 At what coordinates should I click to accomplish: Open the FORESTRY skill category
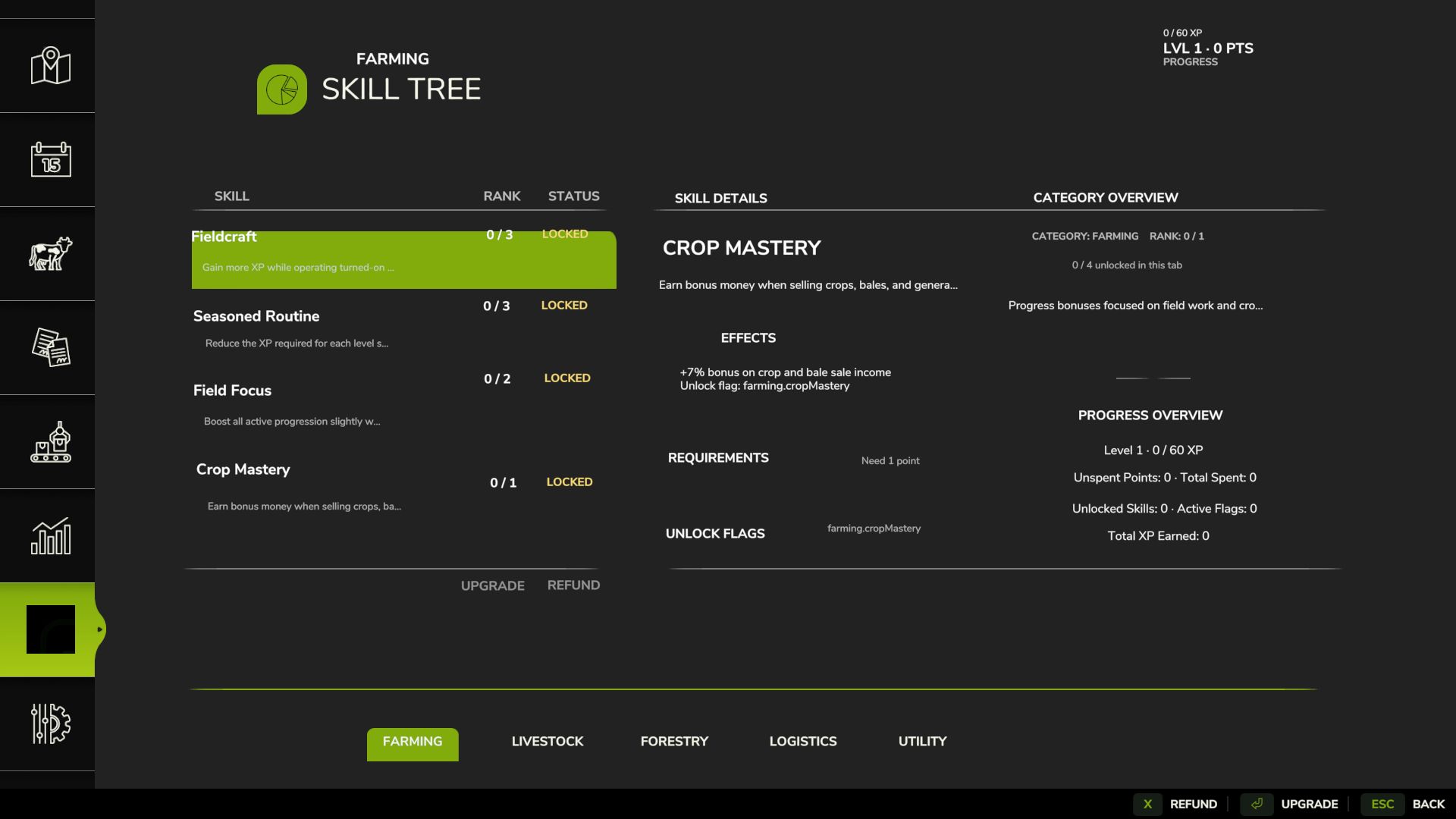(x=674, y=742)
